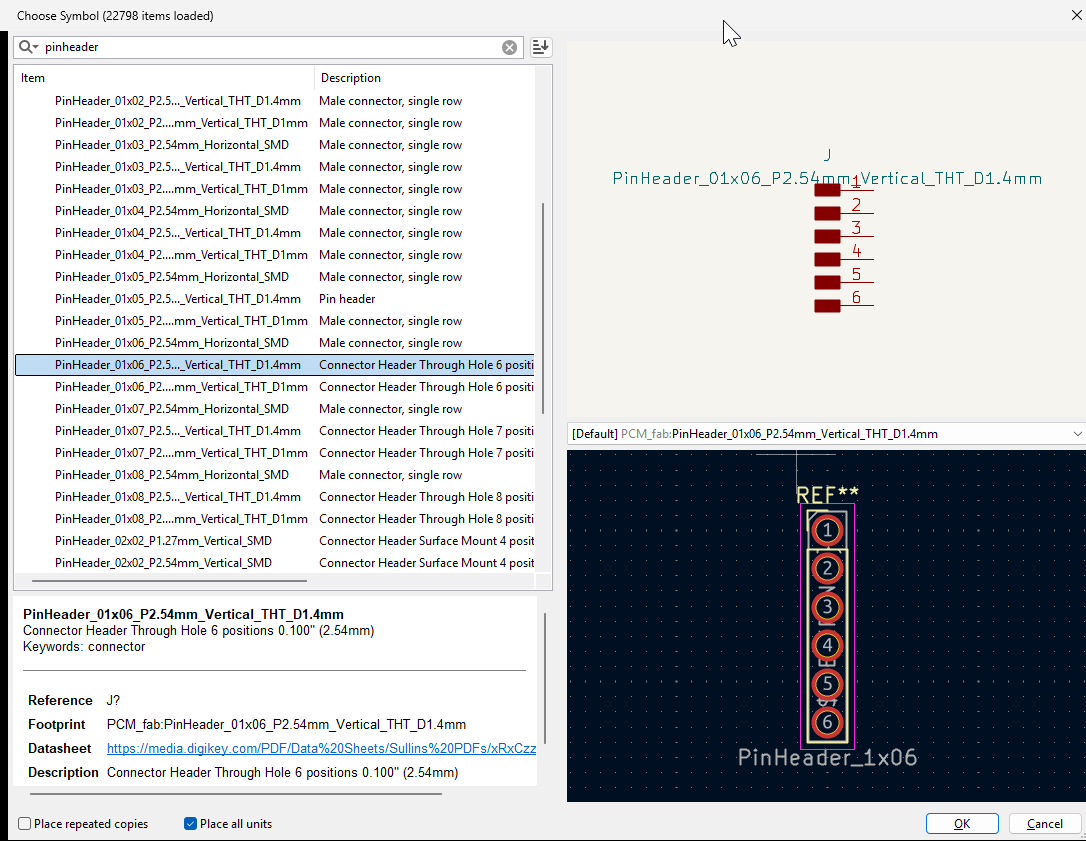Select PinHeader_01x08_P2.5..._Vertical_THT_D1.4mm row
This screenshot has width=1086, height=841.
[x=274, y=497]
